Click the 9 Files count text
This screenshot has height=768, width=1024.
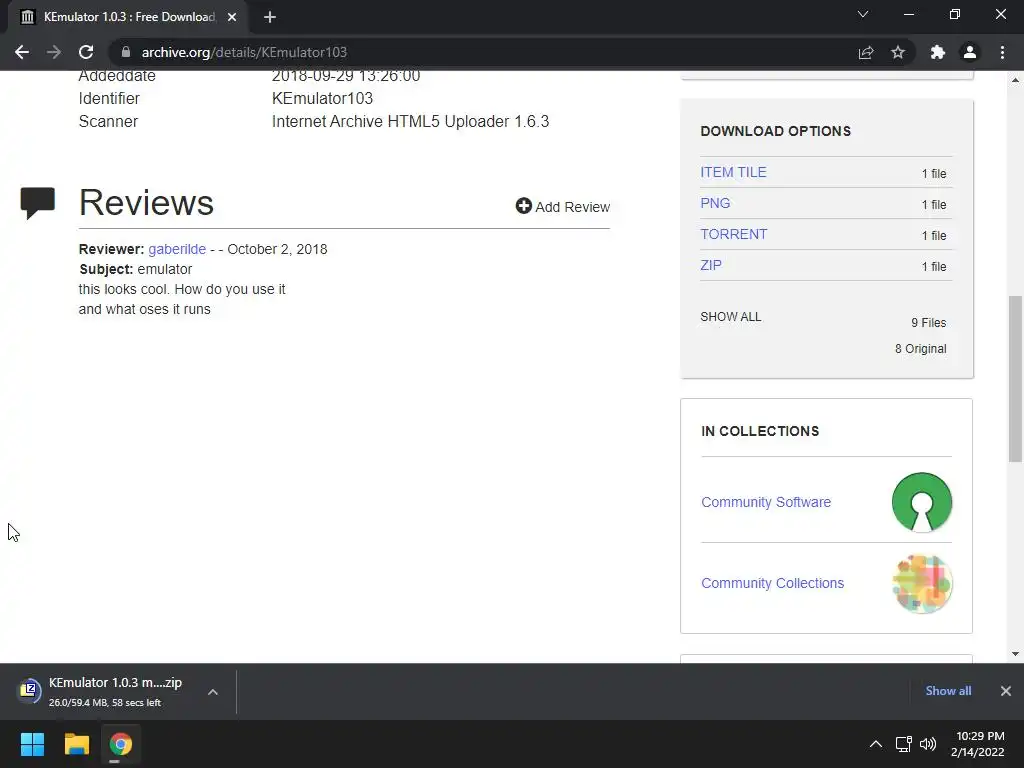pyautogui.click(x=929, y=323)
